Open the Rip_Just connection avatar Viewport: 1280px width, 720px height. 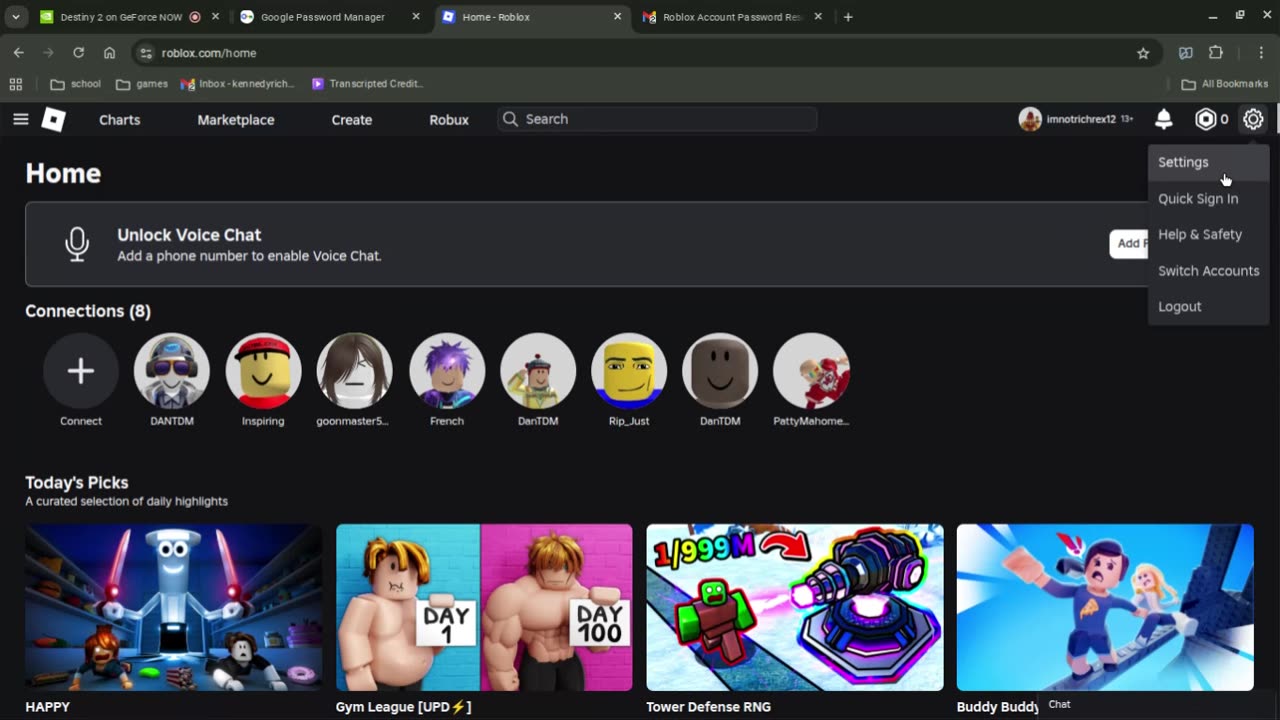coord(629,371)
